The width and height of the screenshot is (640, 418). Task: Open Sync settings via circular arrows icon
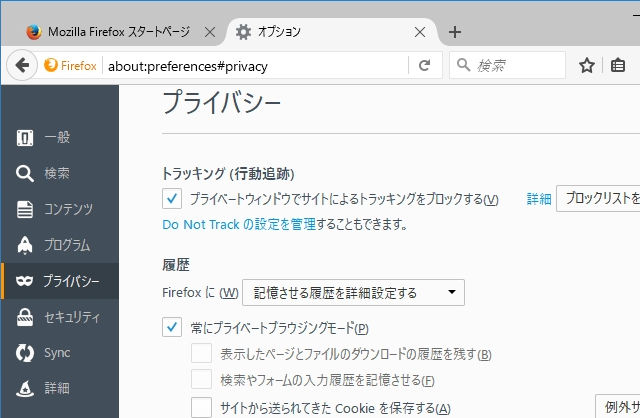pyautogui.click(x=25, y=353)
